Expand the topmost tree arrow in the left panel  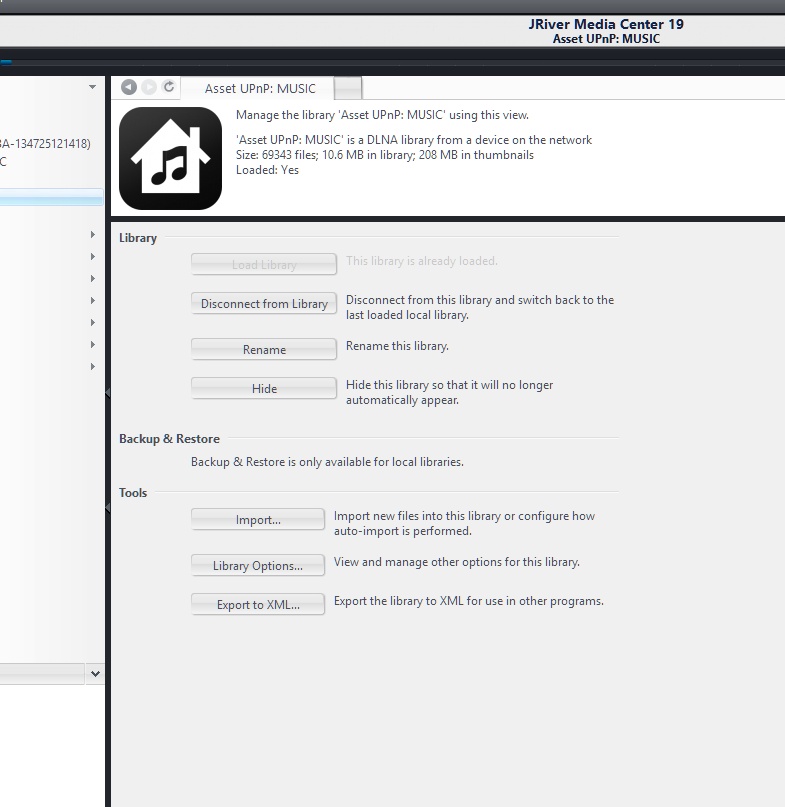click(x=92, y=235)
